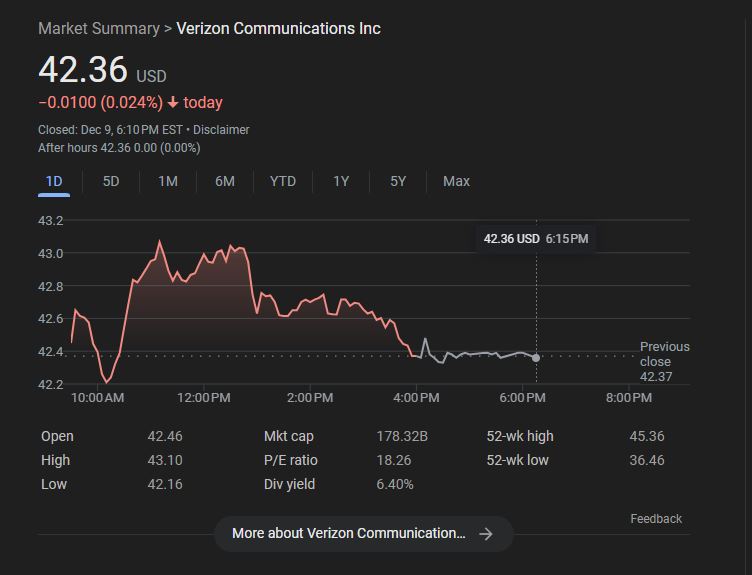The image size is (752, 575).
Task: Click the P/E ratio label
Action: point(291,460)
